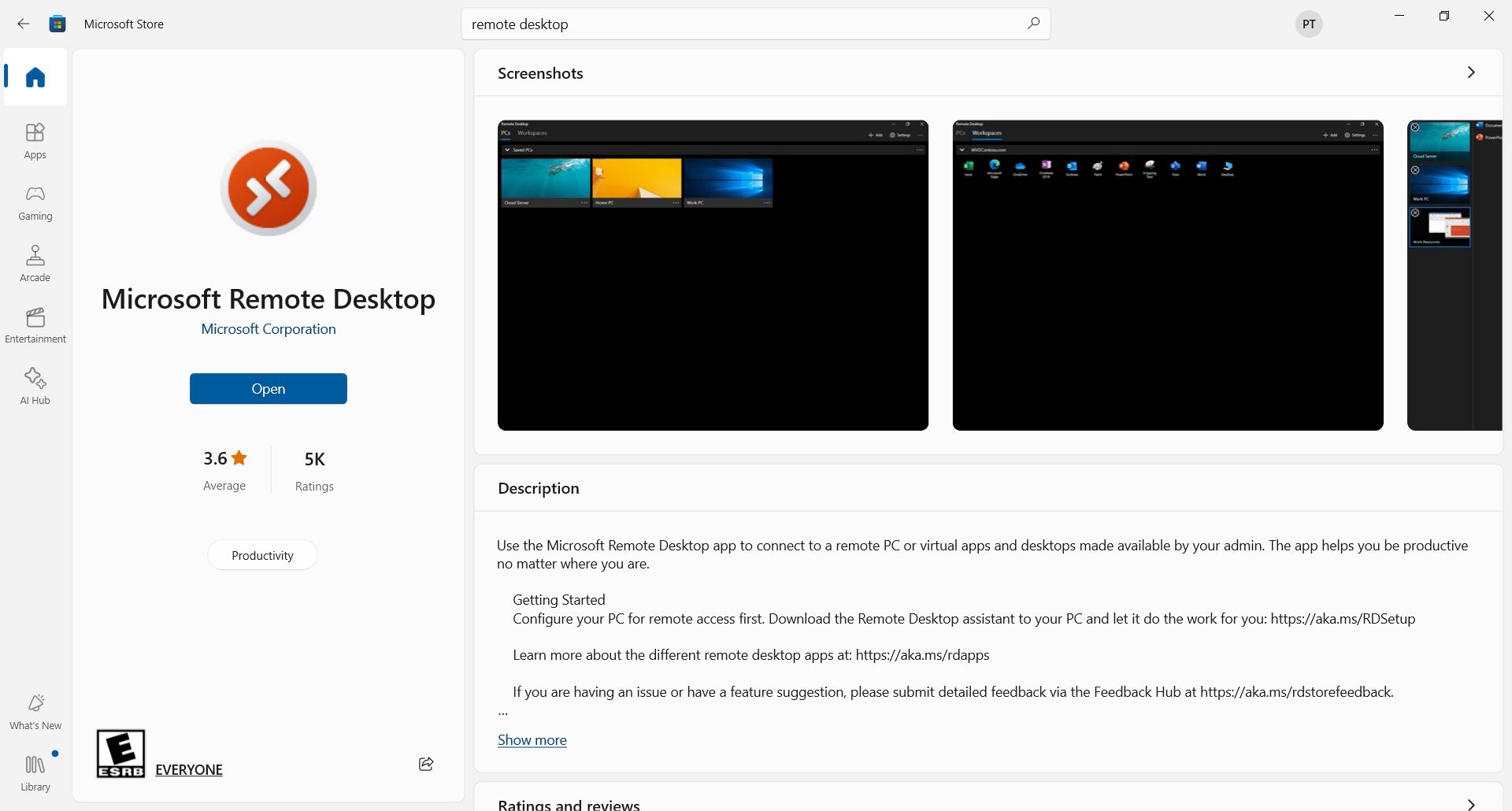This screenshot has width=1512, height=811.
Task: Show more of the description
Action: [x=532, y=740]
